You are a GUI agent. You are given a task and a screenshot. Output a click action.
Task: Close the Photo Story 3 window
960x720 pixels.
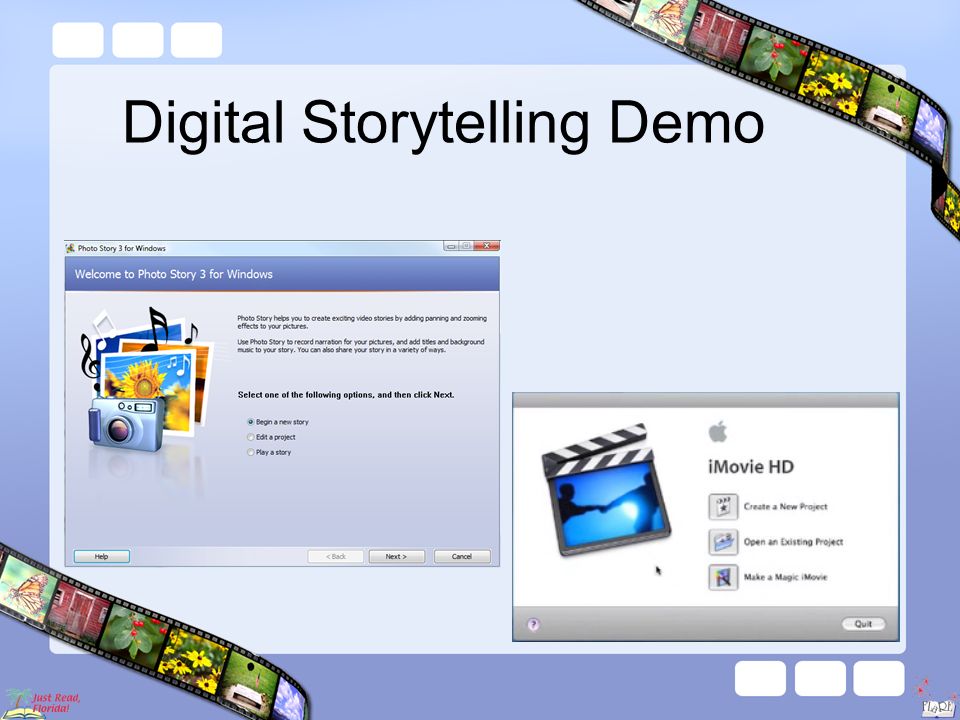click(x=487, y=246)
